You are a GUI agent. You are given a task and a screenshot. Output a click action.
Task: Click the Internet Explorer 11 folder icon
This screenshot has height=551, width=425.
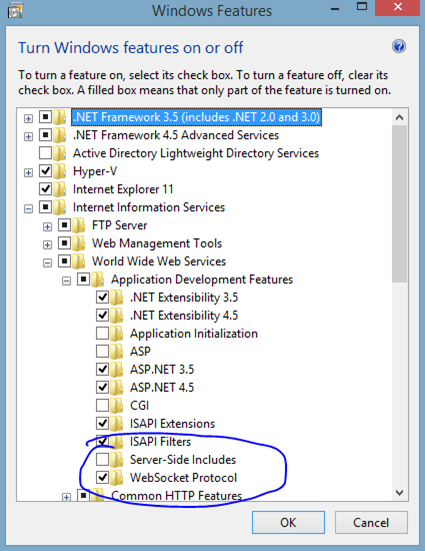(x=59, y=189)
